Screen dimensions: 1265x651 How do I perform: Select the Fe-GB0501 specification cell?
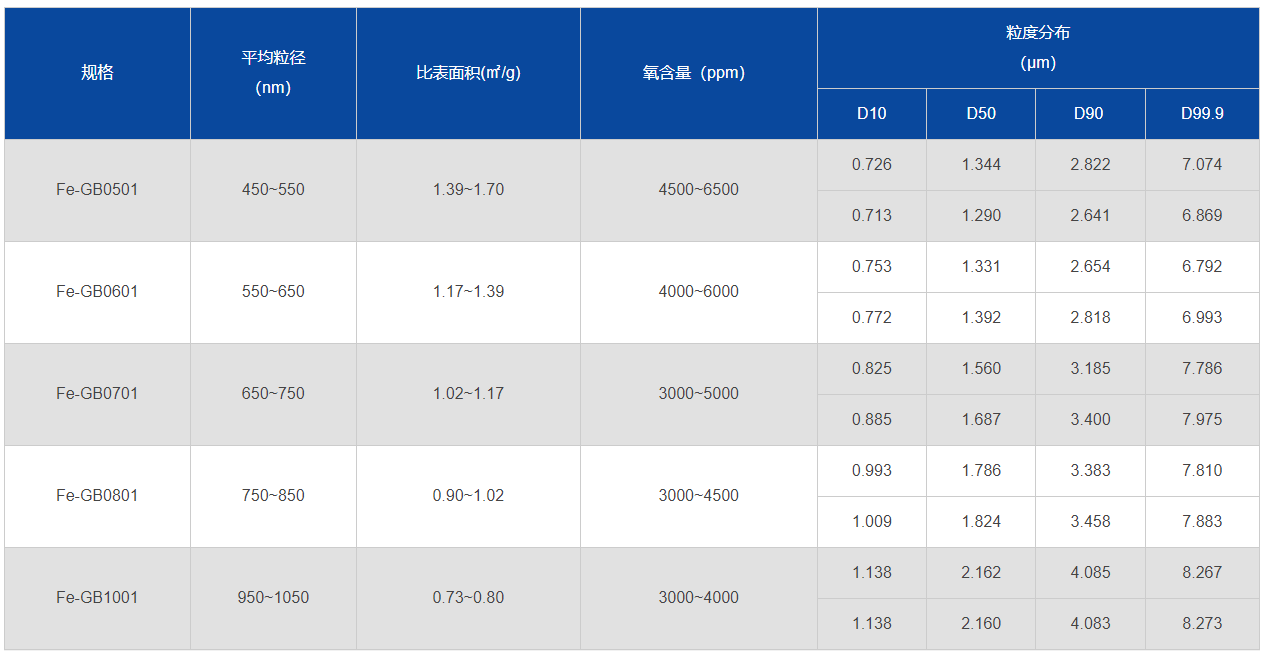[x=97, y=190]
